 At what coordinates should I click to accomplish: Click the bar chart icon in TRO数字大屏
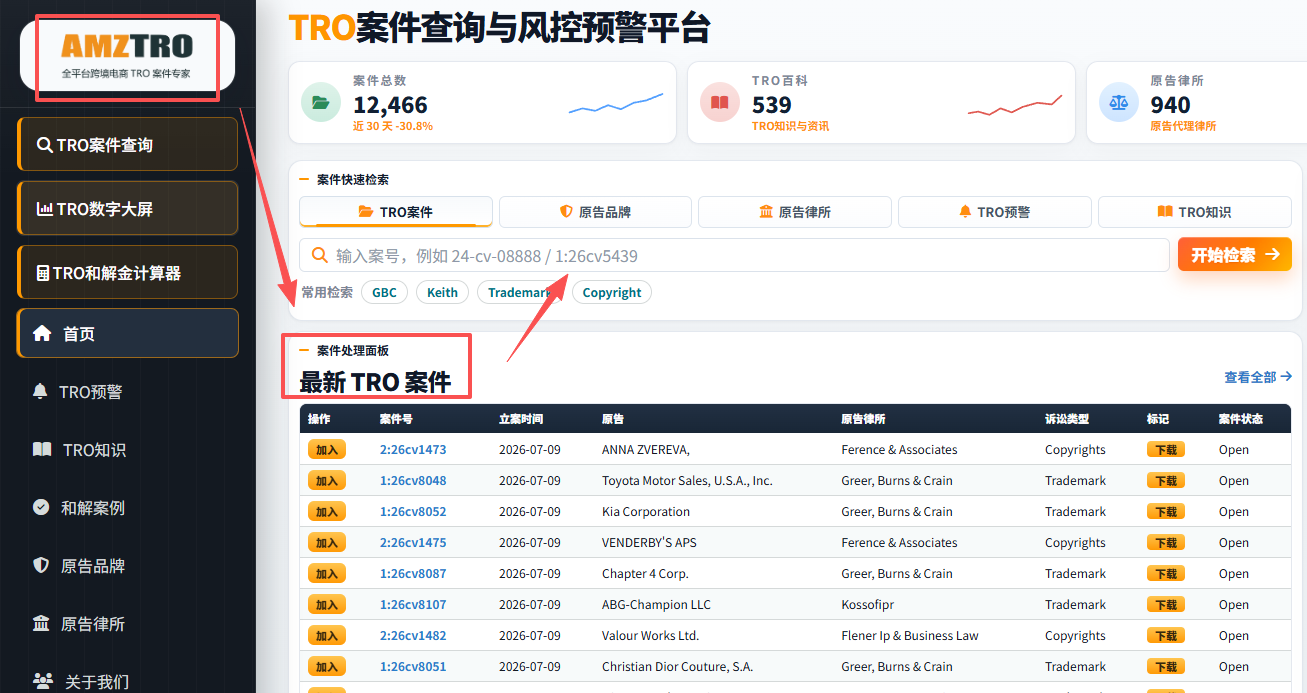point(44,209)
